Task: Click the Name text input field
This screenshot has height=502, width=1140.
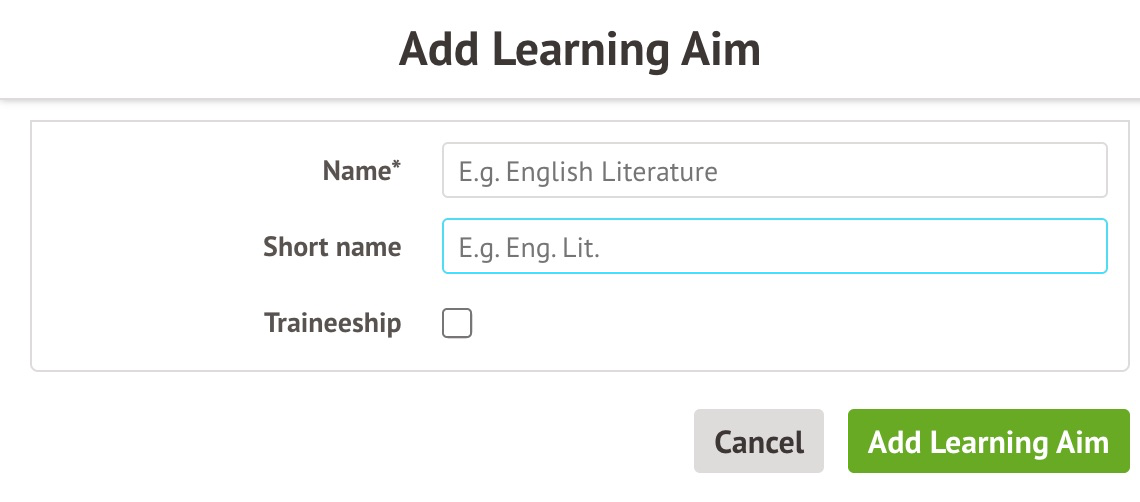Action: click(x=774, y=171)
